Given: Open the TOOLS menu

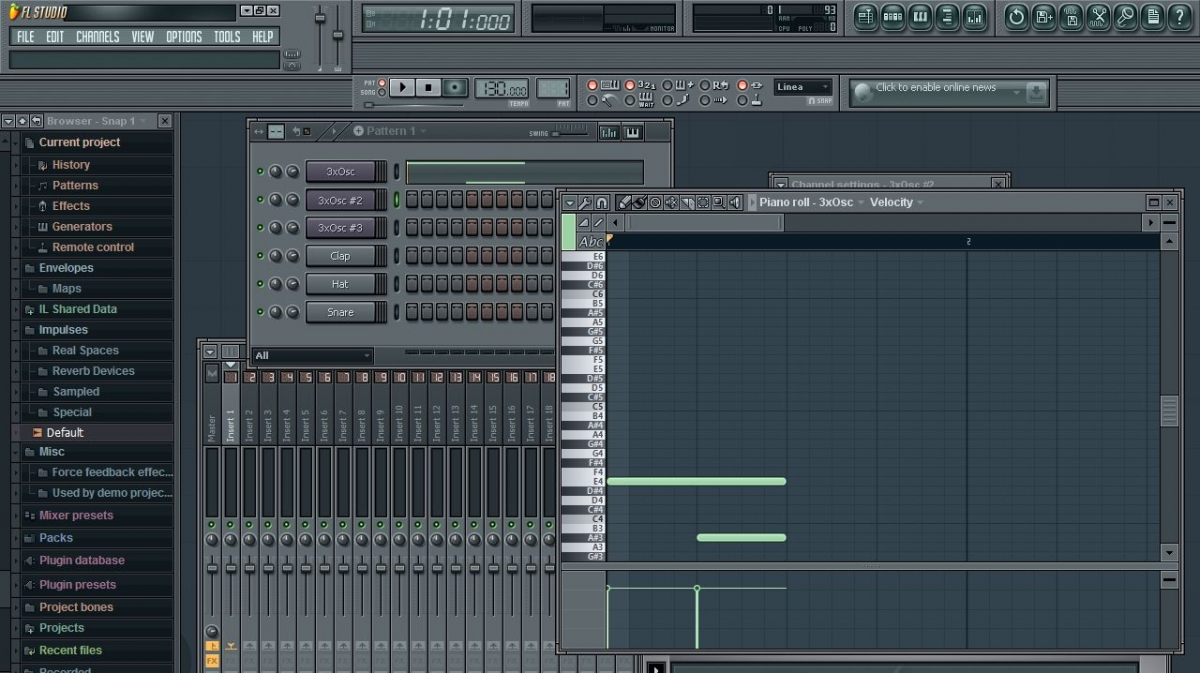Looking at the screenshot, I should coord(226,37).
